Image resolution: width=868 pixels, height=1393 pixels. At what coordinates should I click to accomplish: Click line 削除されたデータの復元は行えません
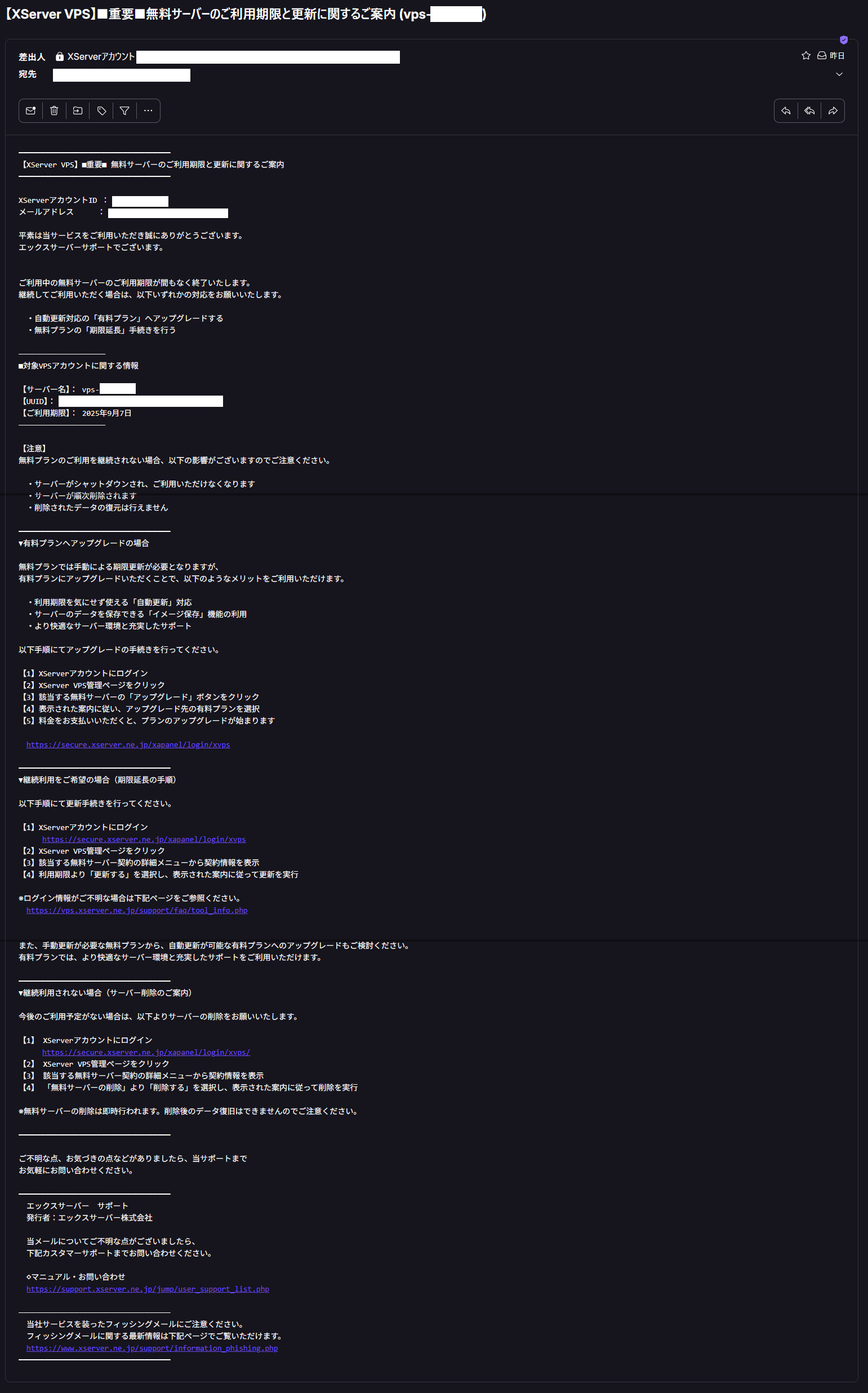tap(101, 508)
